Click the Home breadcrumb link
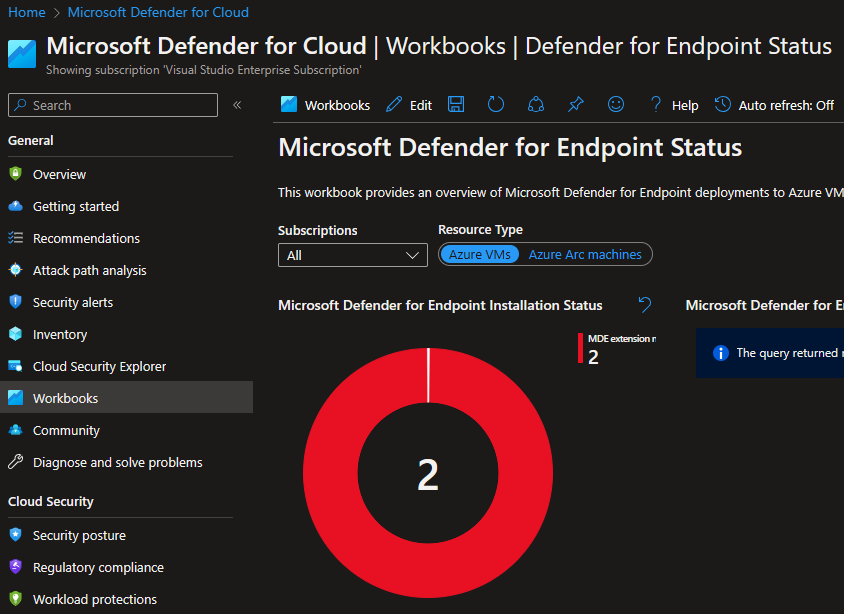Image resolution: width=844 pixels, height=614 pixels. pyautogui.click(x=26, y=13)
